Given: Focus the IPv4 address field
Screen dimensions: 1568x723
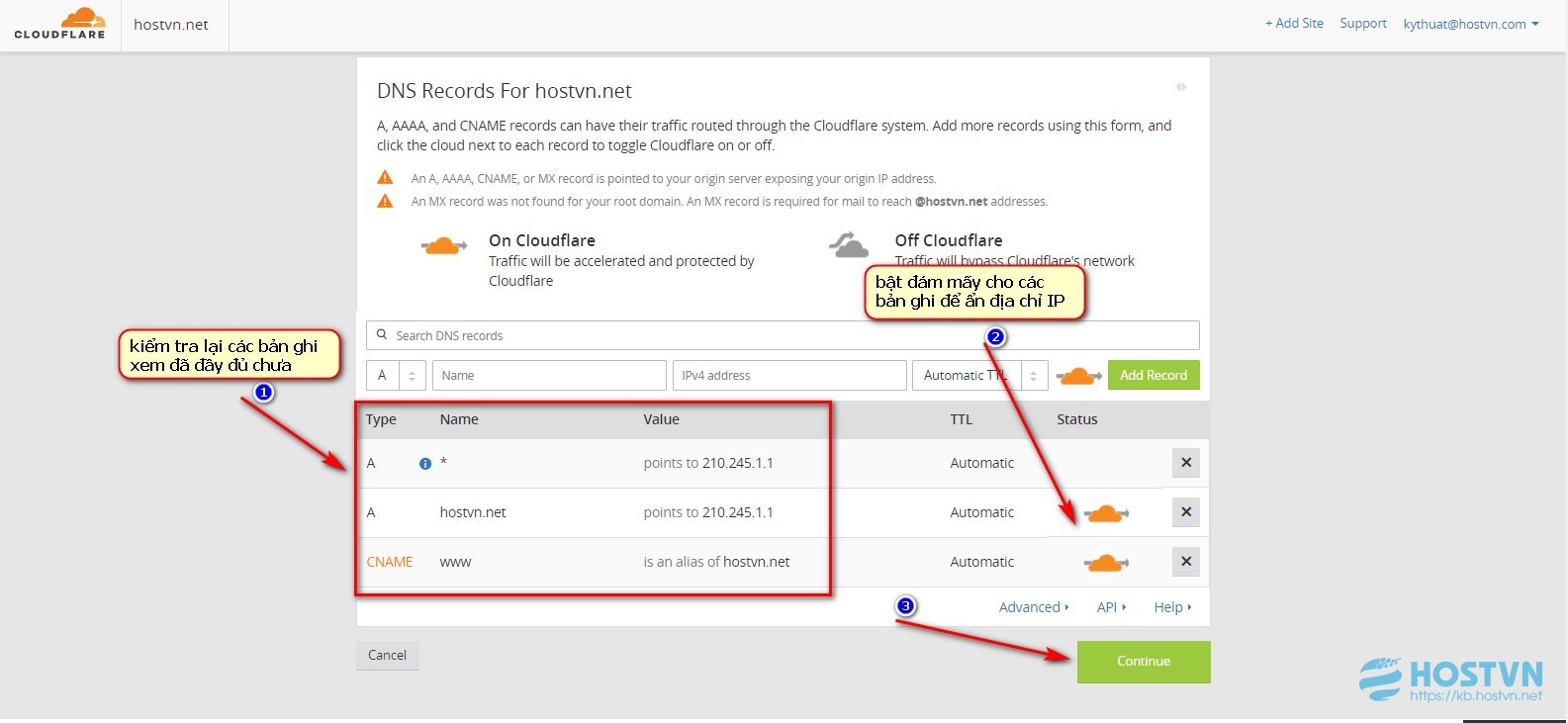Looking at the screenshot, I should [789, 376].
